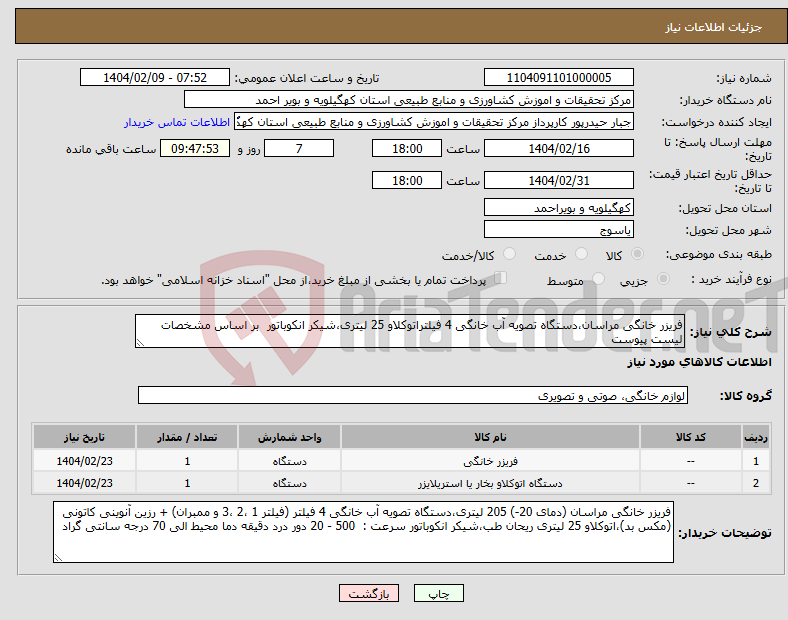Click the unit cell in the فریزر خانگی row
Screen dimensions: 788x620
pos(289,461)
